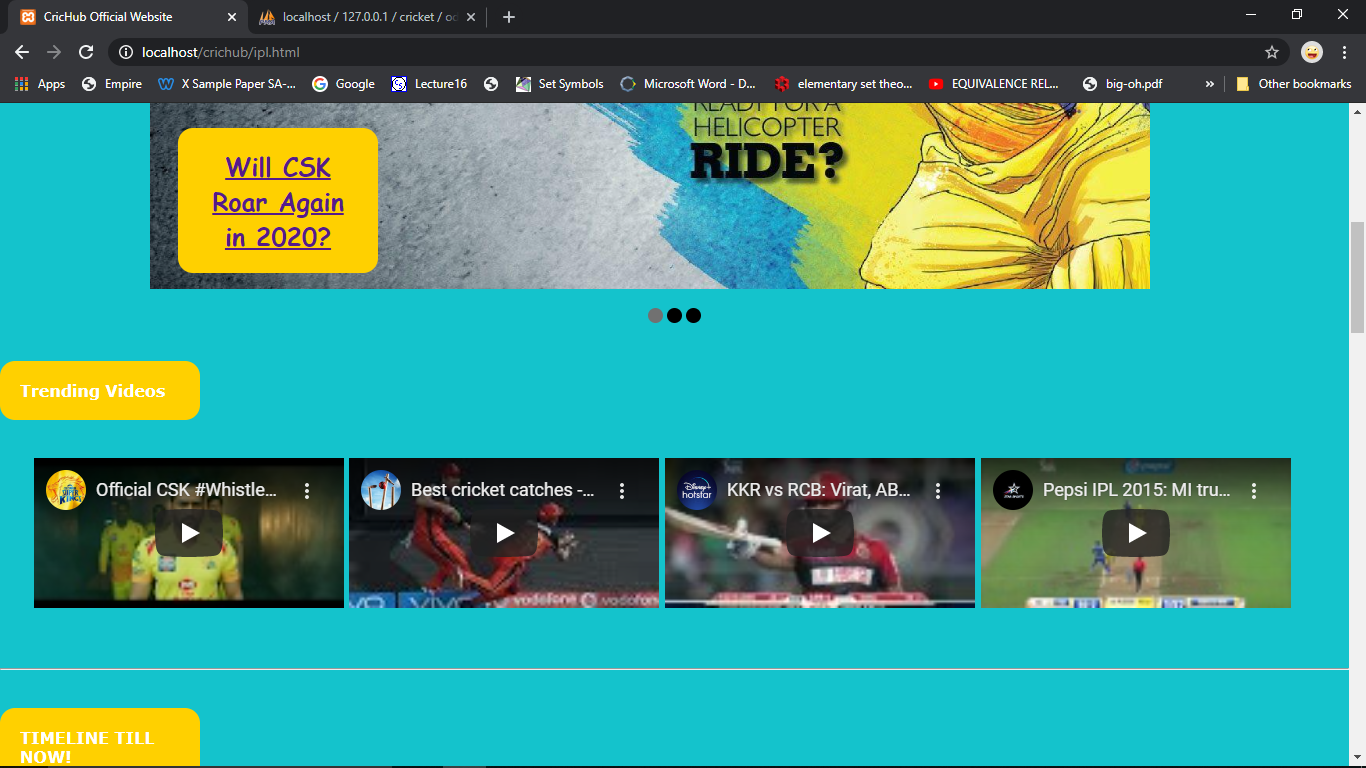
Task: Open the Chrome profile avatar
Action: pyautogui.click(x=1312, y=52)
